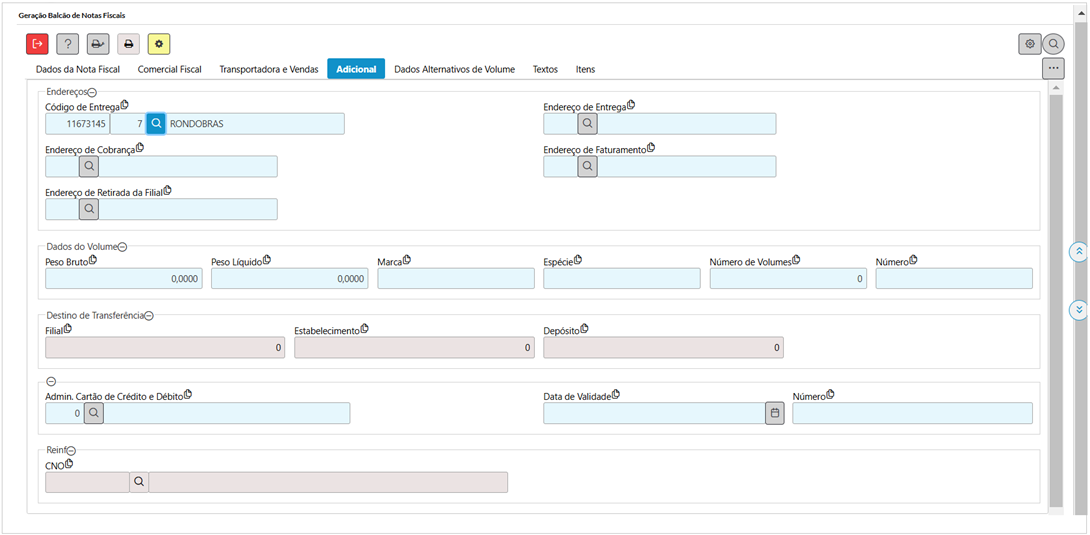Click the yellow gear toolbar button

pos(158,44)
